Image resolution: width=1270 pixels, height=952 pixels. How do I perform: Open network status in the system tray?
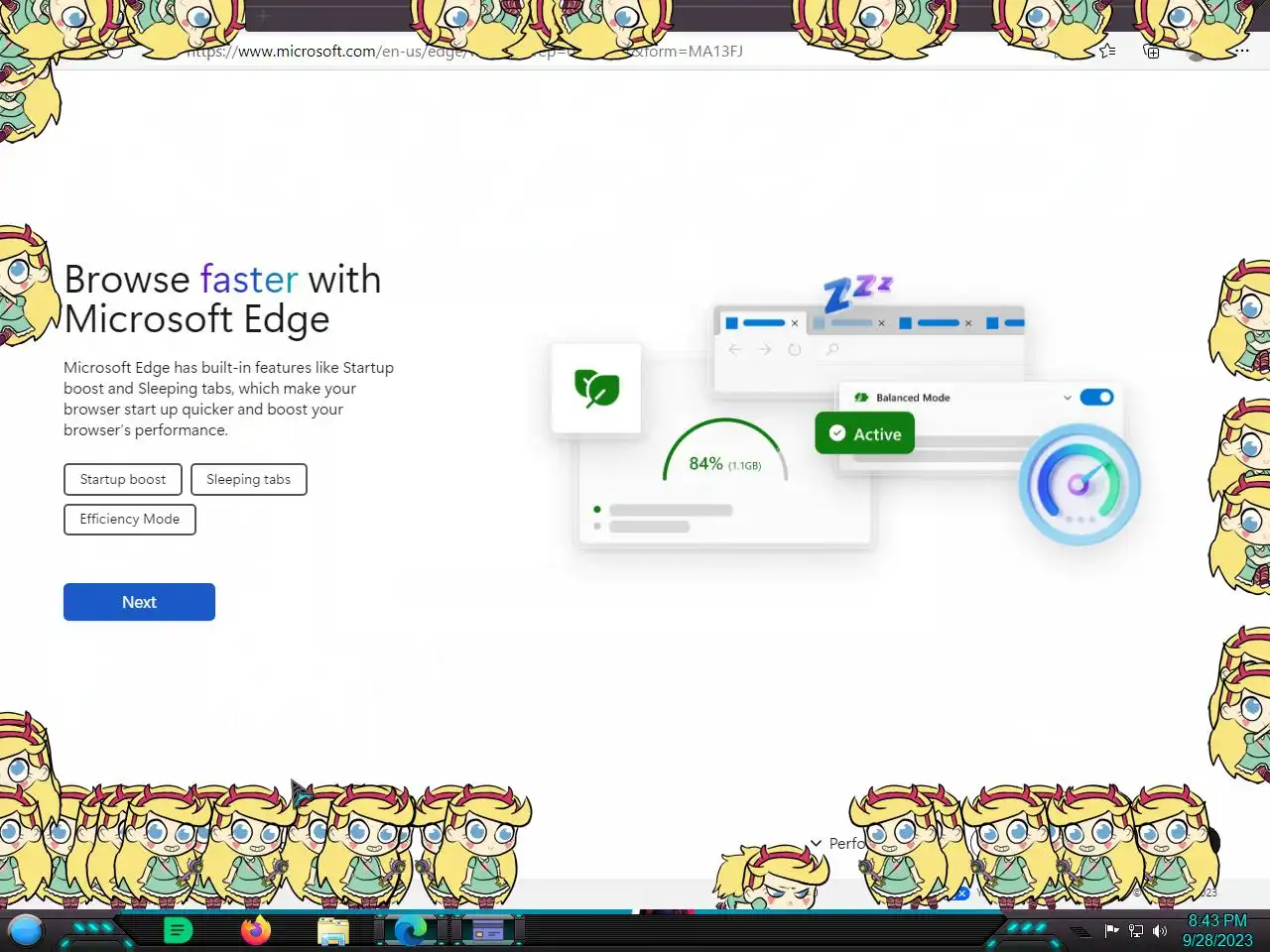pyautogui.click(x=1136, y=931)
